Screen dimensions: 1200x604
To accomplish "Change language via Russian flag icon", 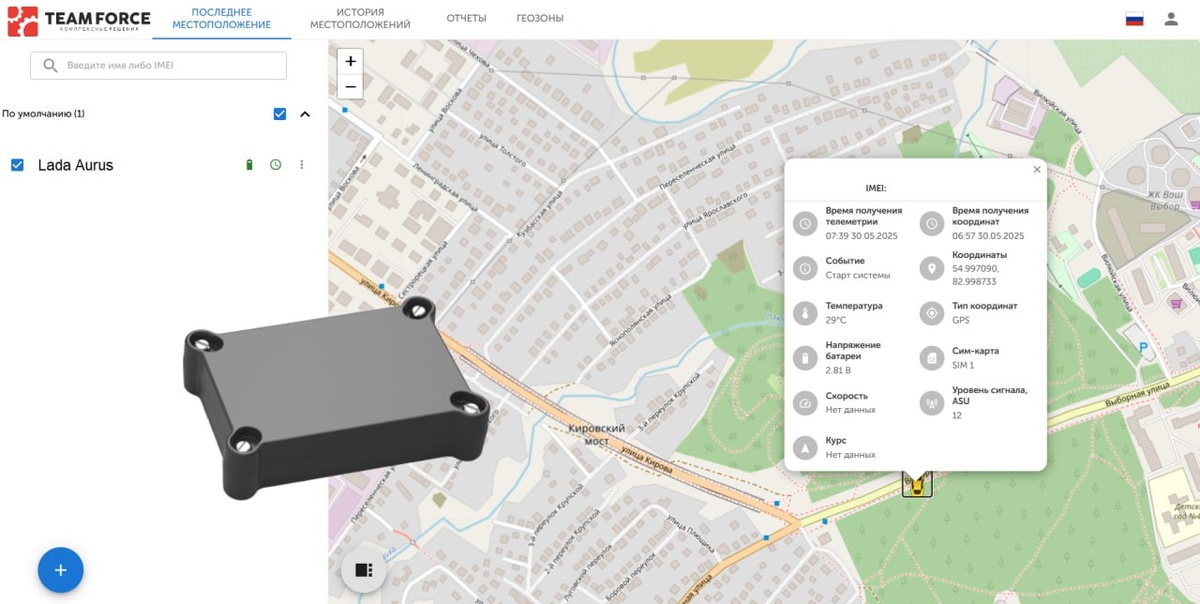I will click(1134, 19).
